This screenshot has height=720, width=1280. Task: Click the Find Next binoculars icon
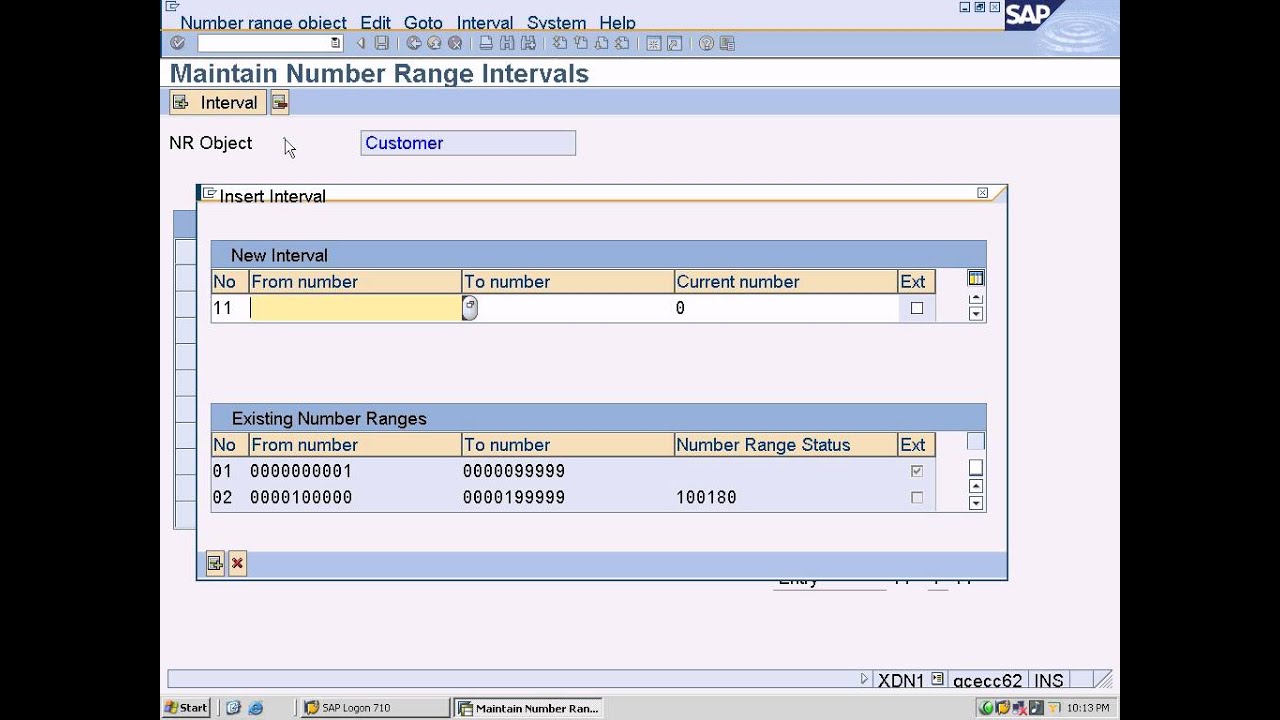tap(528, 43)
